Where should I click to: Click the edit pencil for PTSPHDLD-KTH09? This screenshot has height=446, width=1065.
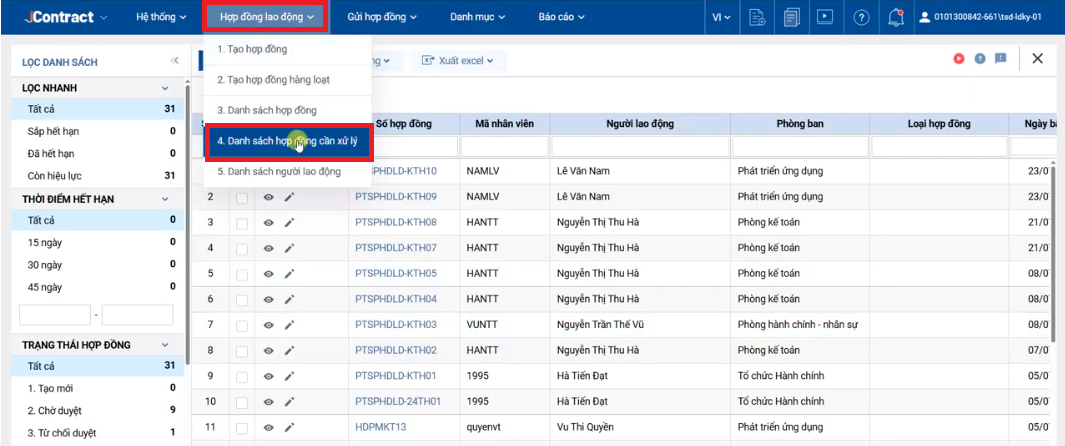click(x=289, y=197)
